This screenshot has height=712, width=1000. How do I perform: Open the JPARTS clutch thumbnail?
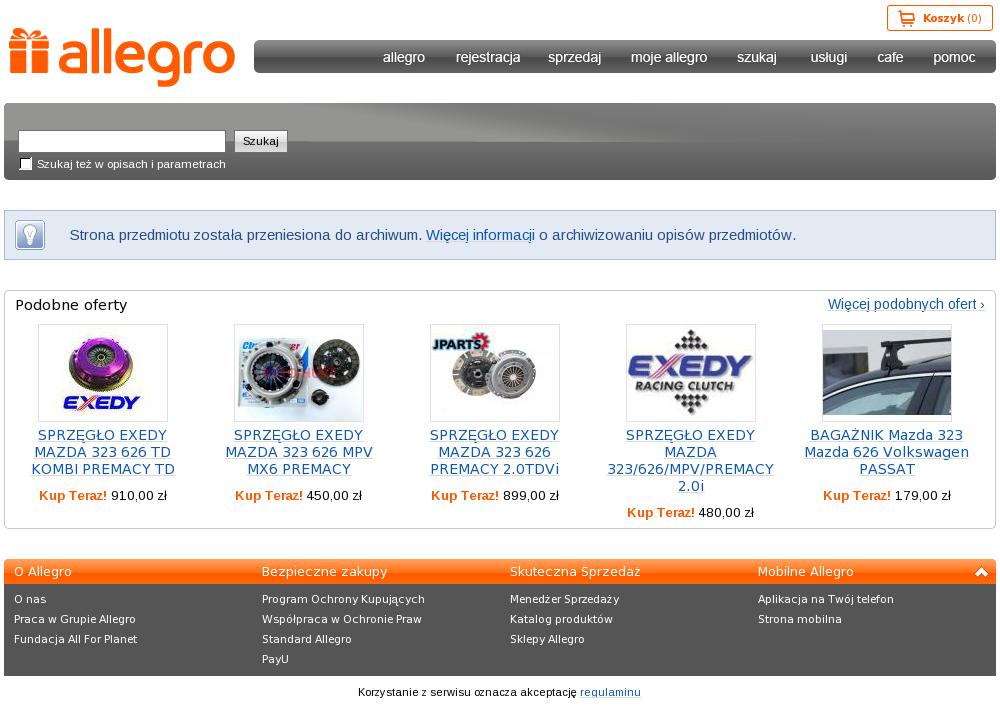(494, 373)
